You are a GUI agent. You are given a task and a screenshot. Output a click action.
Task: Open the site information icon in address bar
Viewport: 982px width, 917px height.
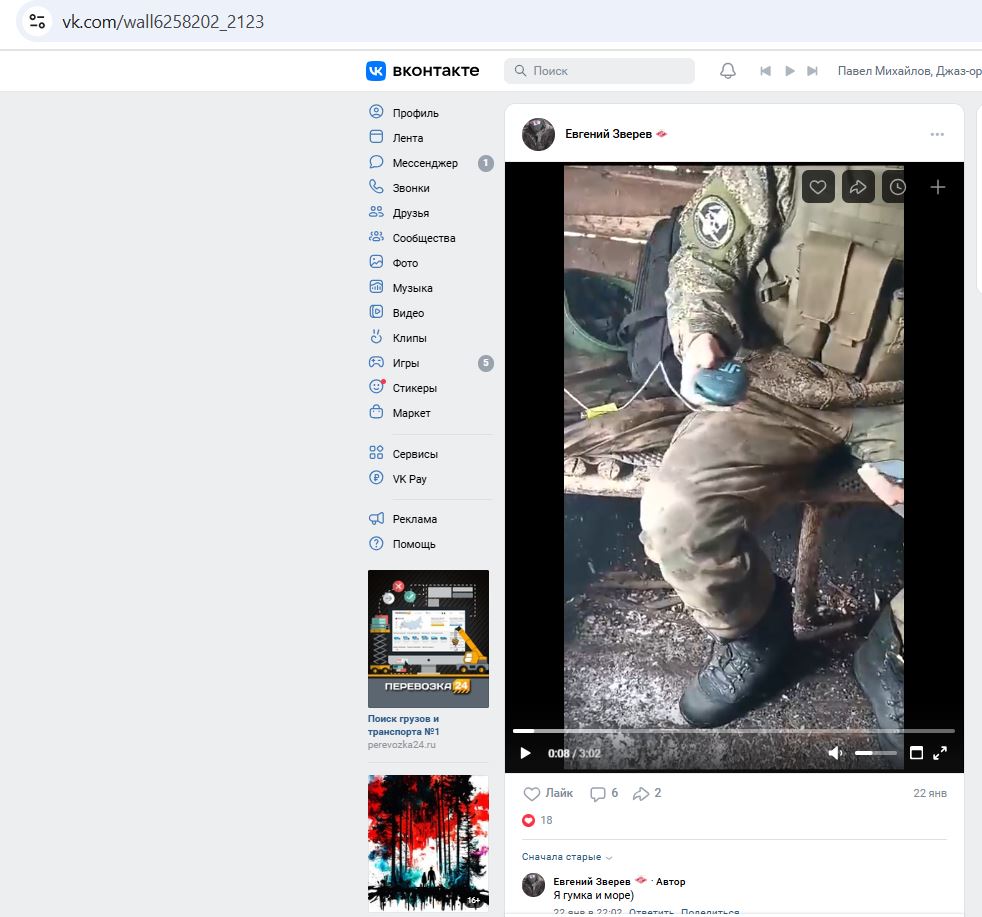click(38, 22)
